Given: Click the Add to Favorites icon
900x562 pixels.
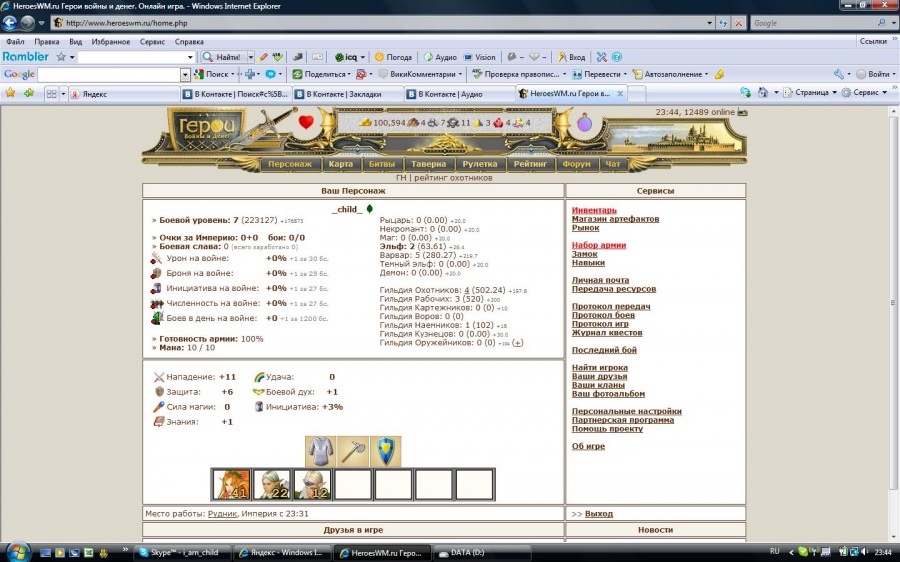Looking at the screenshot, I should point(28,93).
